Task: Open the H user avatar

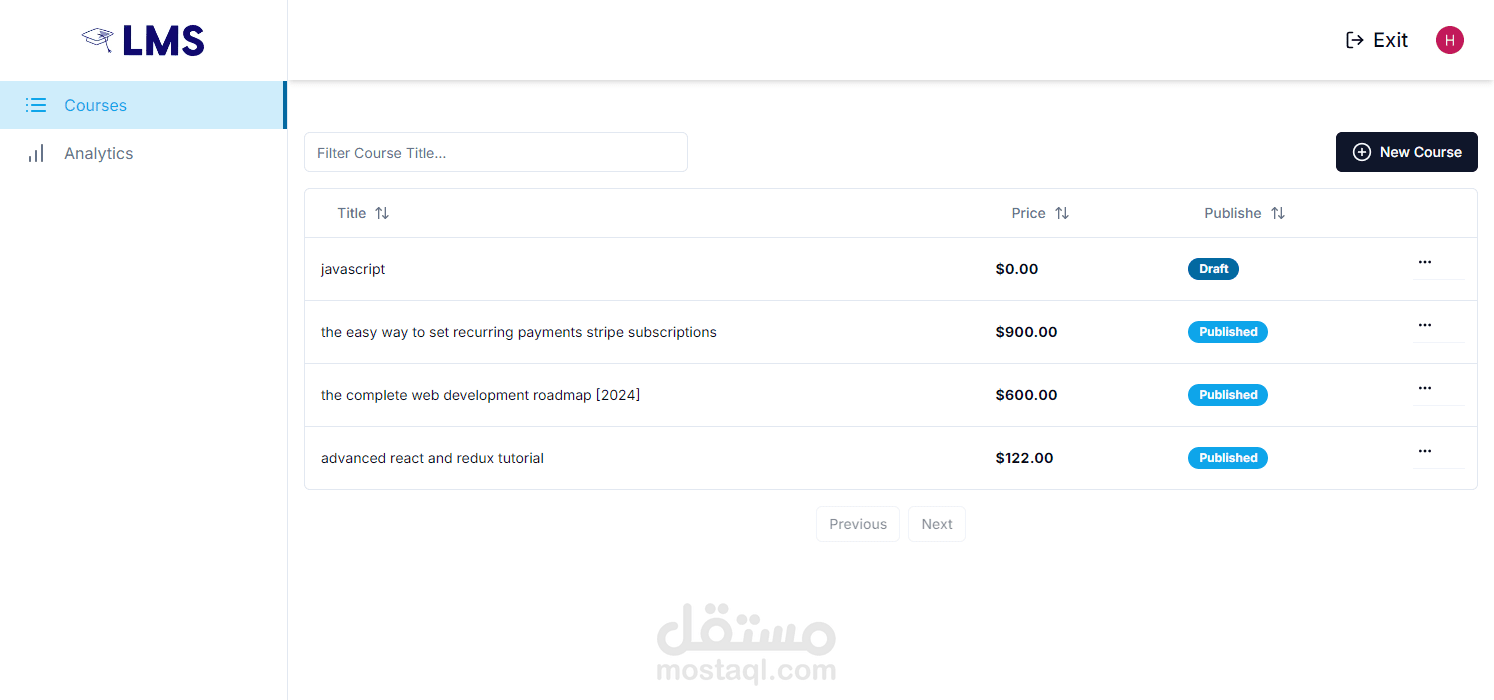Action: coord(1450,40)
